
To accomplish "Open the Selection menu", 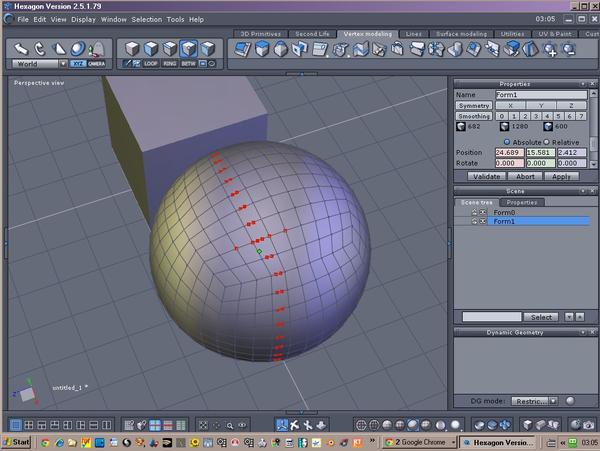I will click(x=146, y=19).
